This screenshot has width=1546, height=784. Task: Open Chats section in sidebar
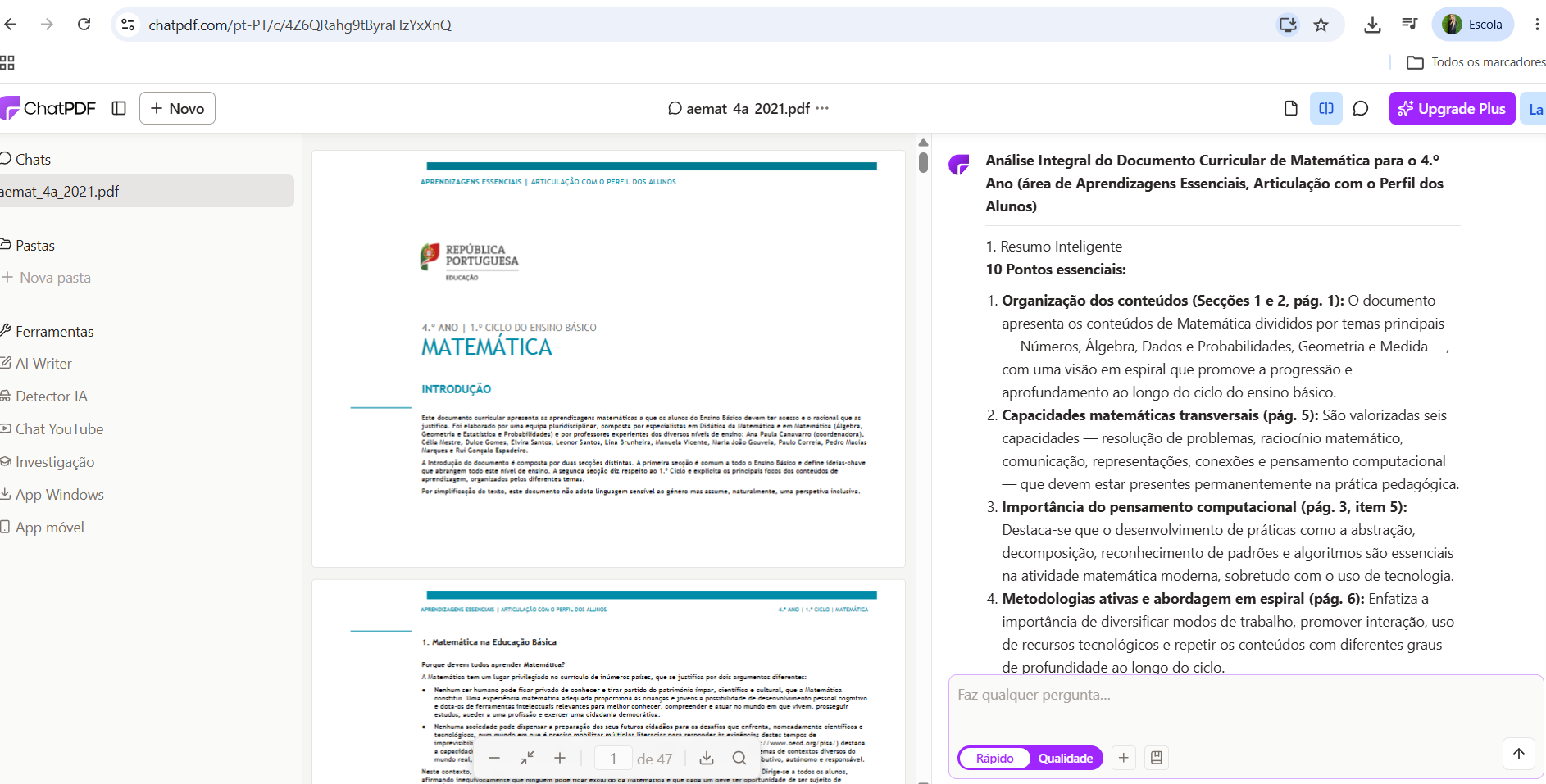click(x=25, y=159)
